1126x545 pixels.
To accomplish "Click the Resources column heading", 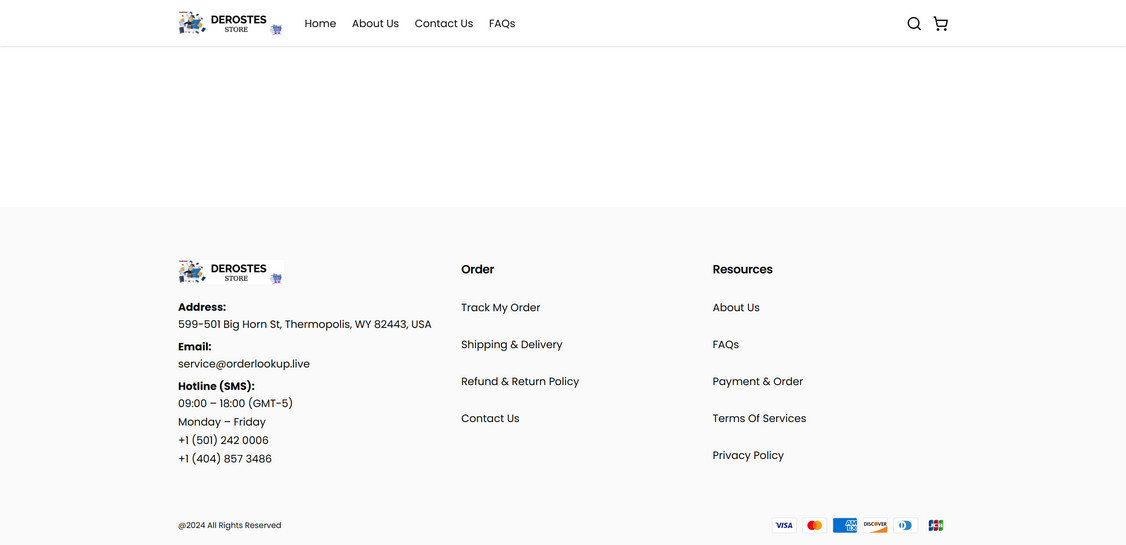I will coord(743,269).
